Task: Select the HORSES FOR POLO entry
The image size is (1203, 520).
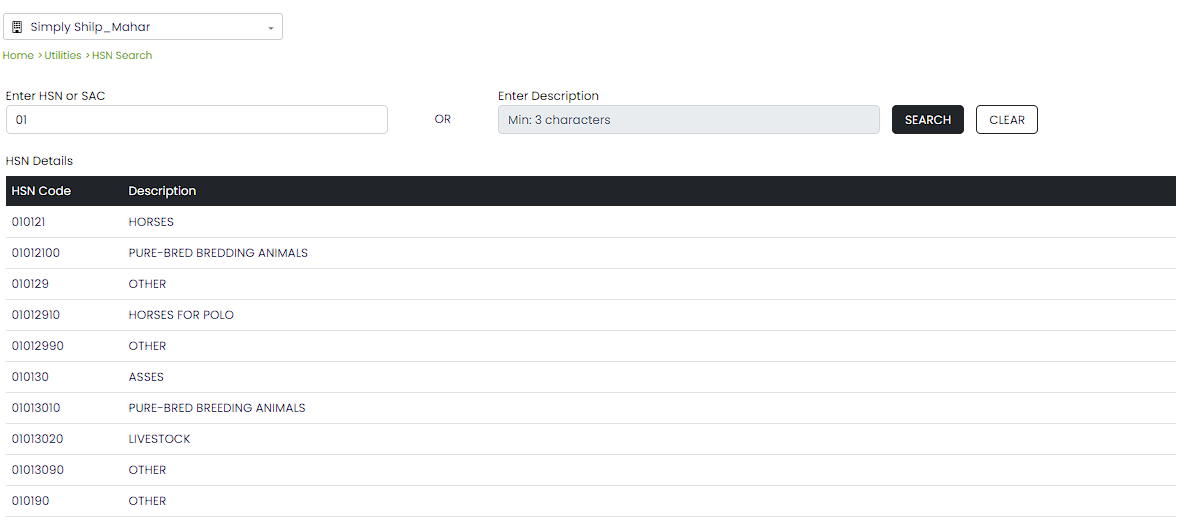Action: 181,315
